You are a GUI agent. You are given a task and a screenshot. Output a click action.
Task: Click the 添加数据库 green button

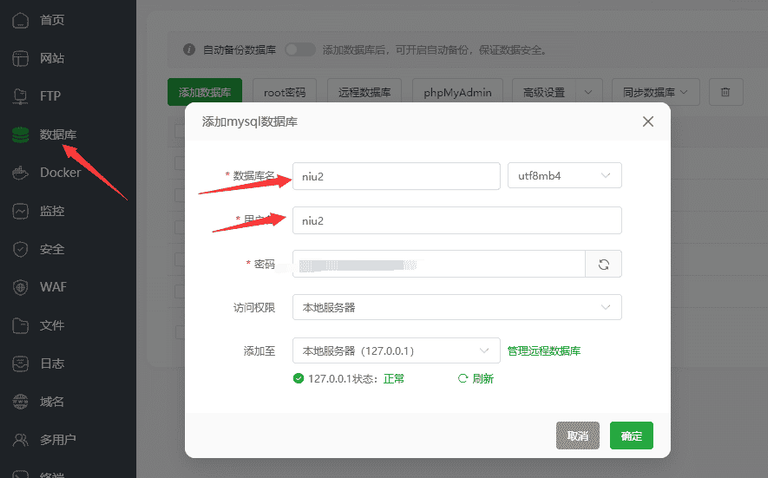205,92
